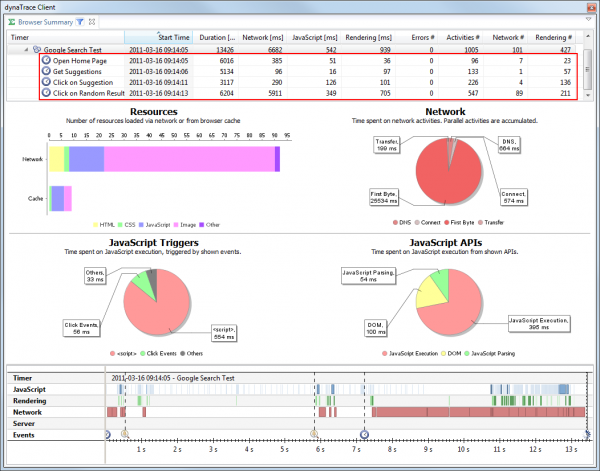This screenshot has height=471, width=600.
Task: Click the Others label on Triggers pie
Action: coord(95,276)
